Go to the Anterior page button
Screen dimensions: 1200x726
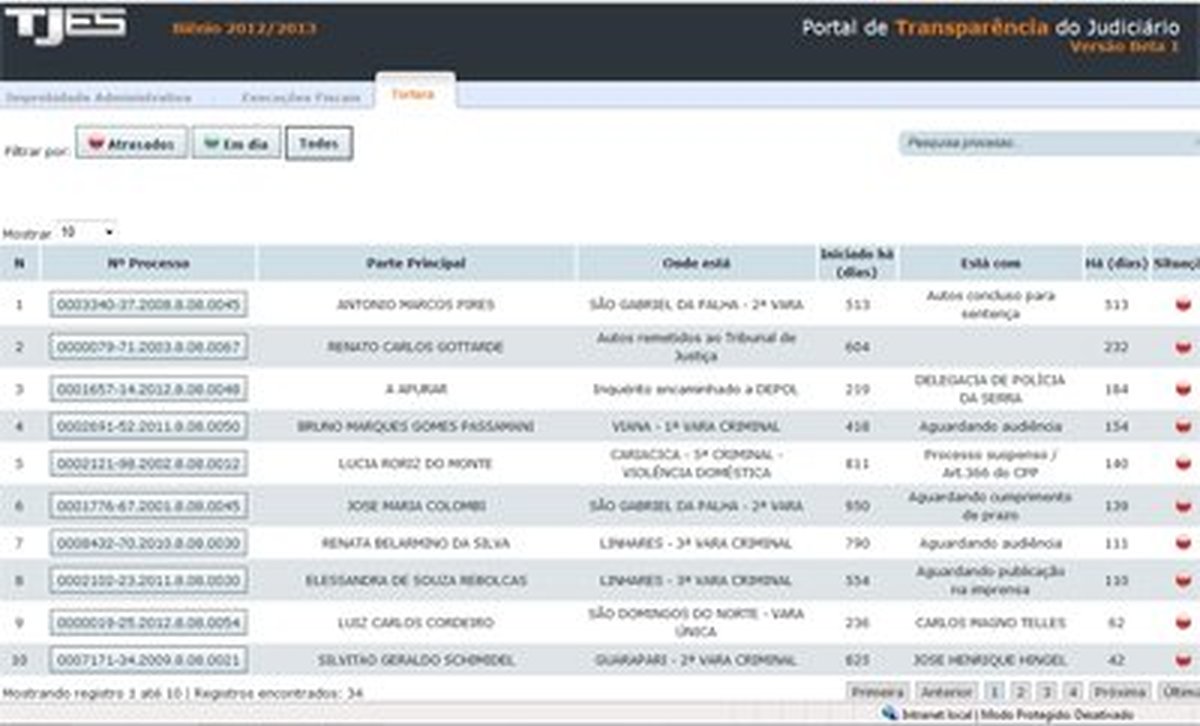point(946,692)
